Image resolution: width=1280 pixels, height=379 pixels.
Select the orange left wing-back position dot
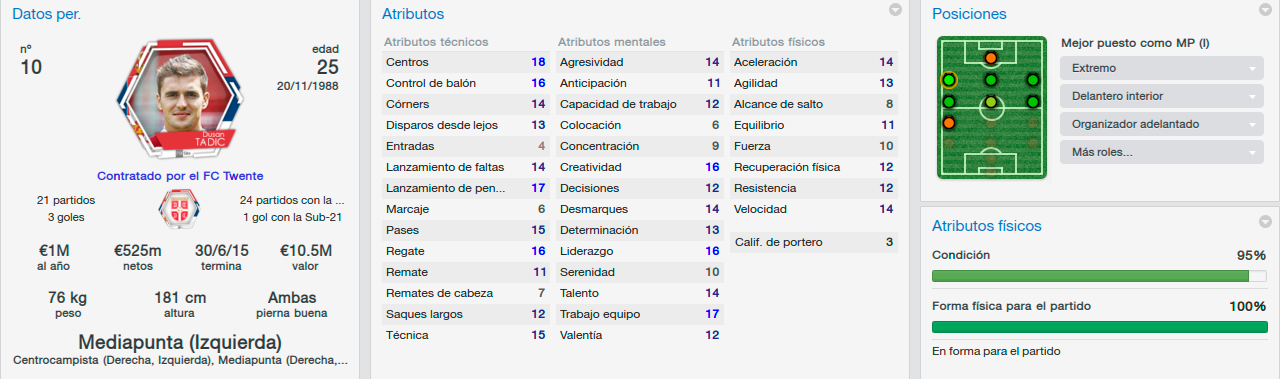pos(948,123)
